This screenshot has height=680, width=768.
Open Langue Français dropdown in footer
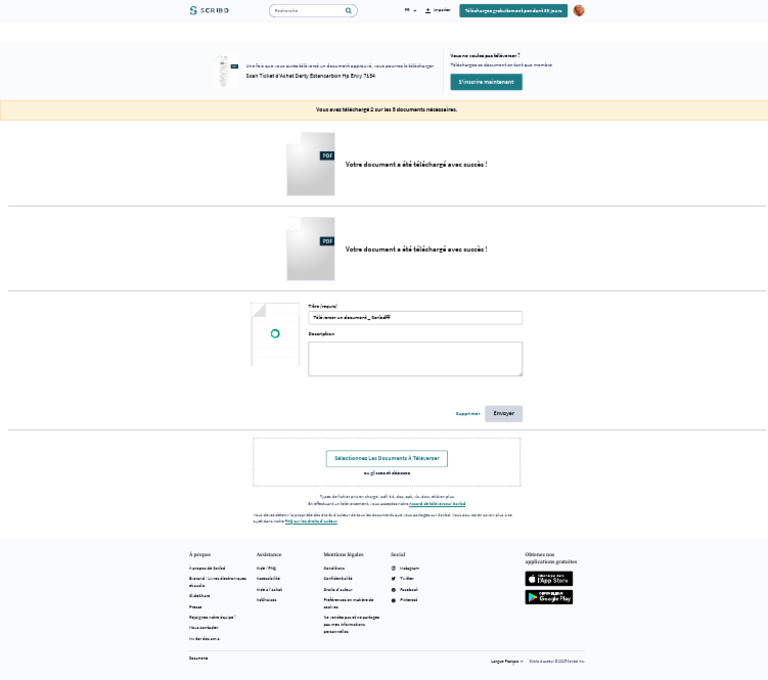point(506,661)
